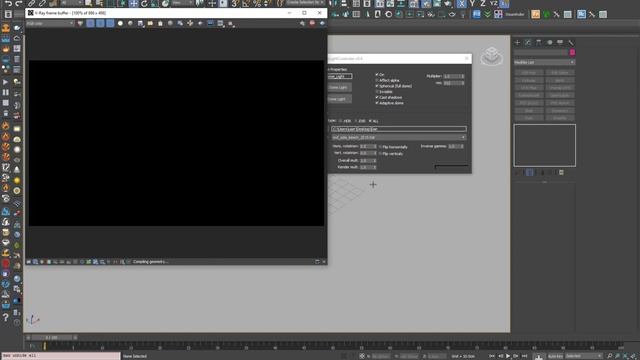
Task: Click the upper light button below name field
Action: 339,87
